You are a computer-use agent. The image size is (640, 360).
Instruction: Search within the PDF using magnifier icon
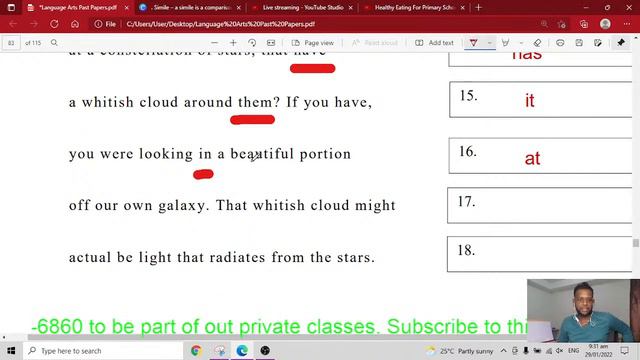(x=54, y=42)
